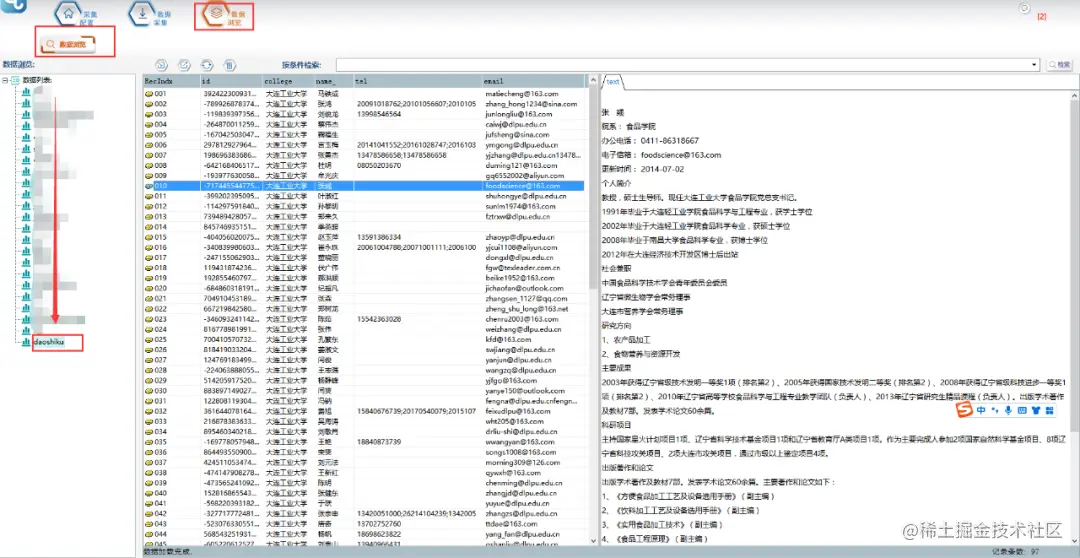Click the 检索 search button
The image size is (1080, 558).
1059,65
